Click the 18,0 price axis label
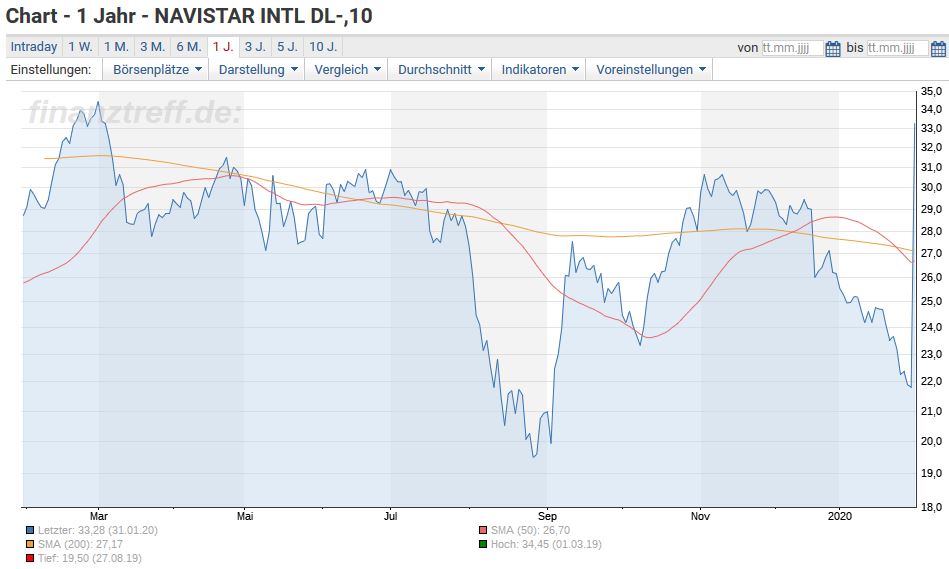The image size is (949, 569). (x=931, y=507)
